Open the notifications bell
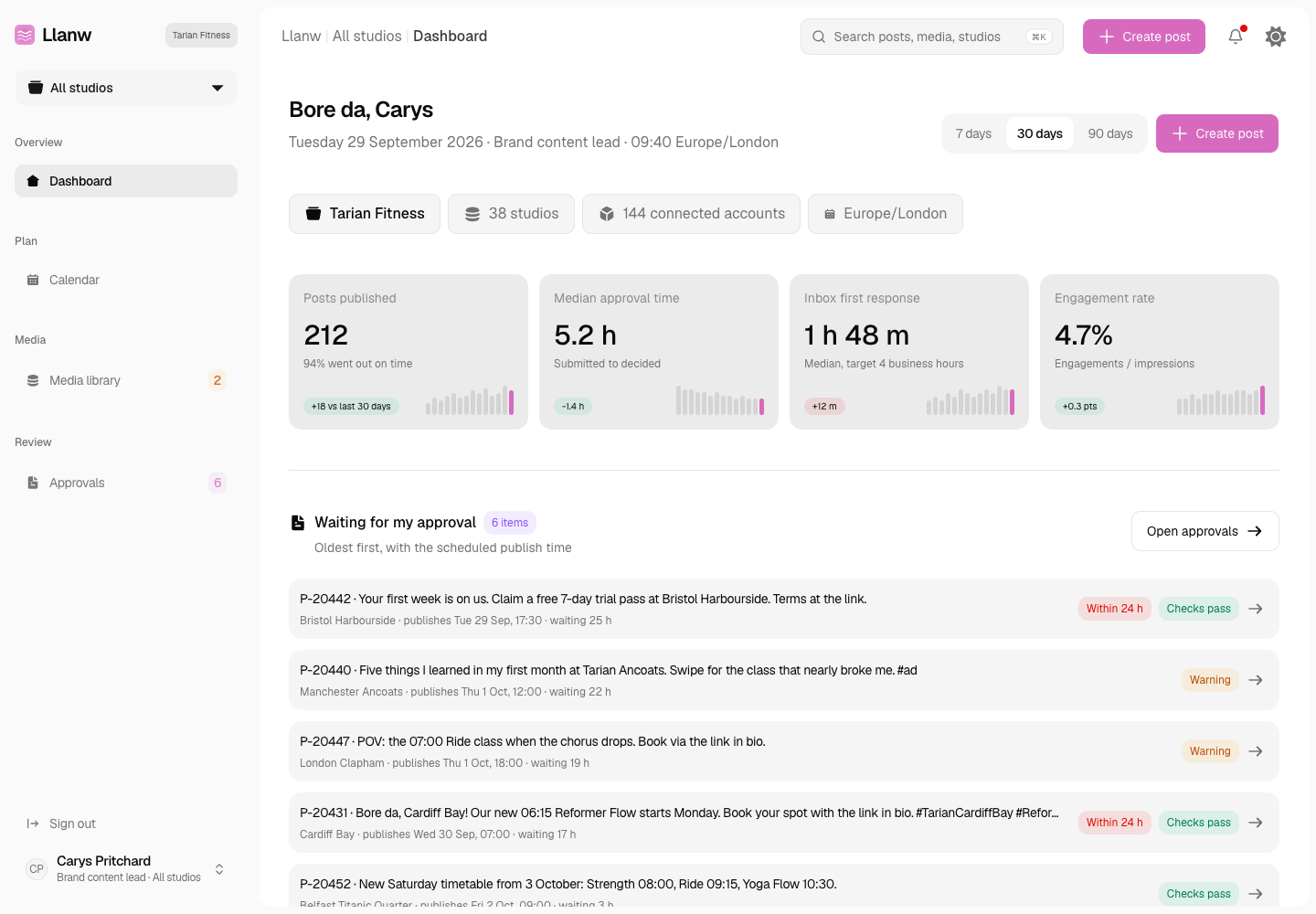 [x=1236, y=37]
